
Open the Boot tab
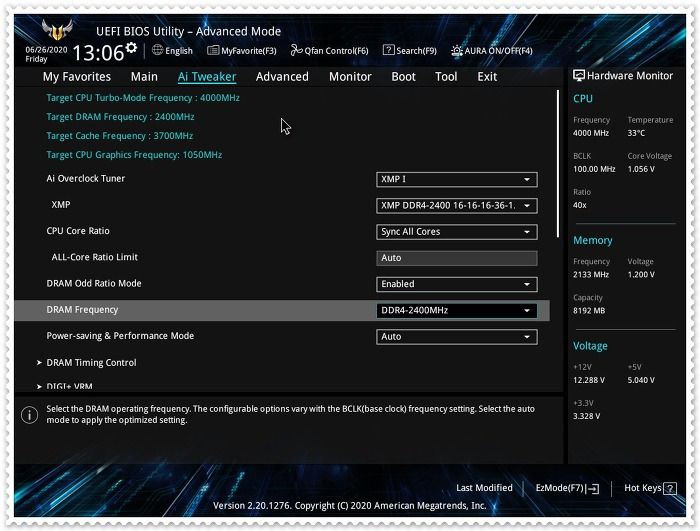click(404, 77)
